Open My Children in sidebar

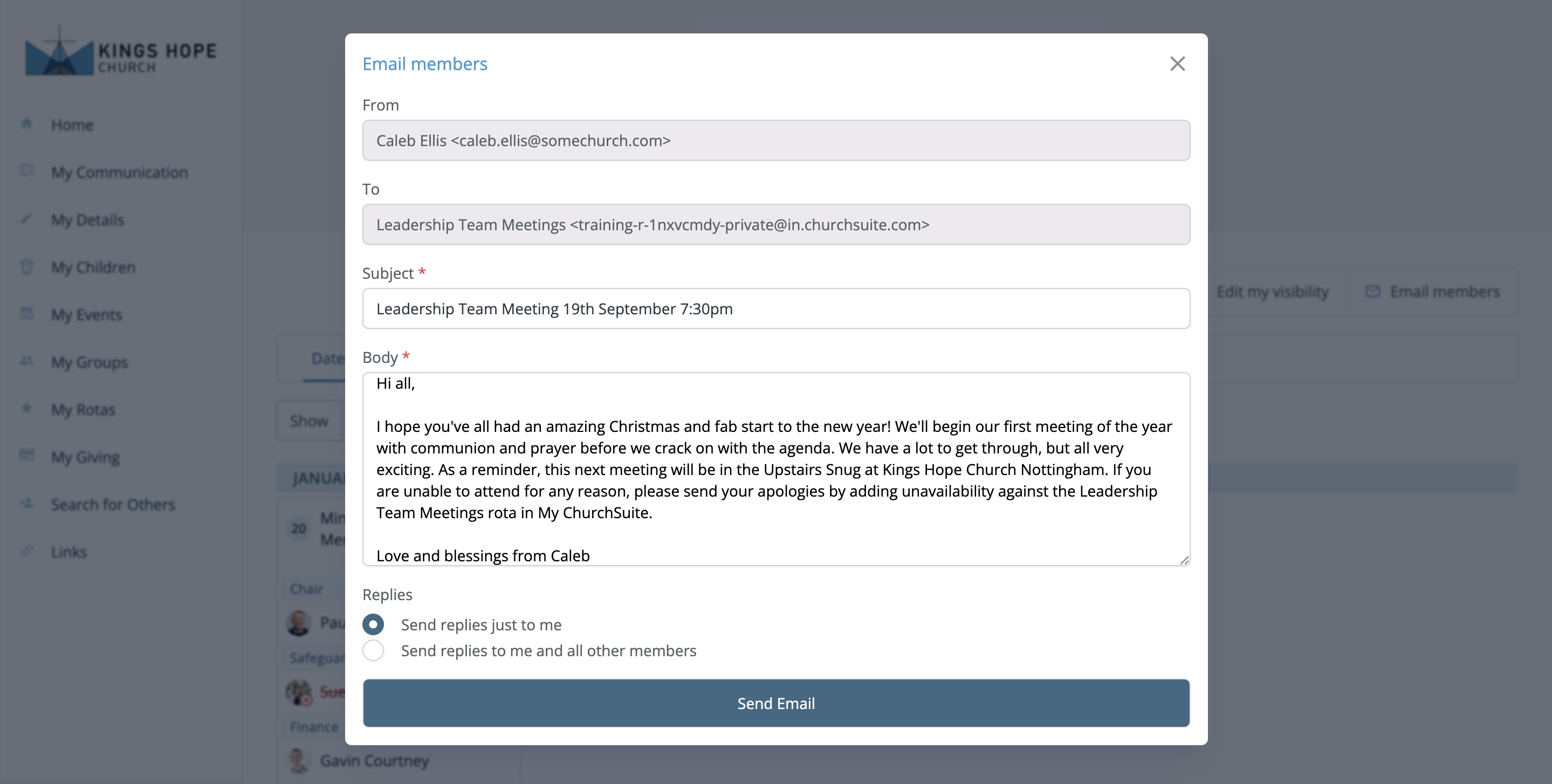pos(93,267)
